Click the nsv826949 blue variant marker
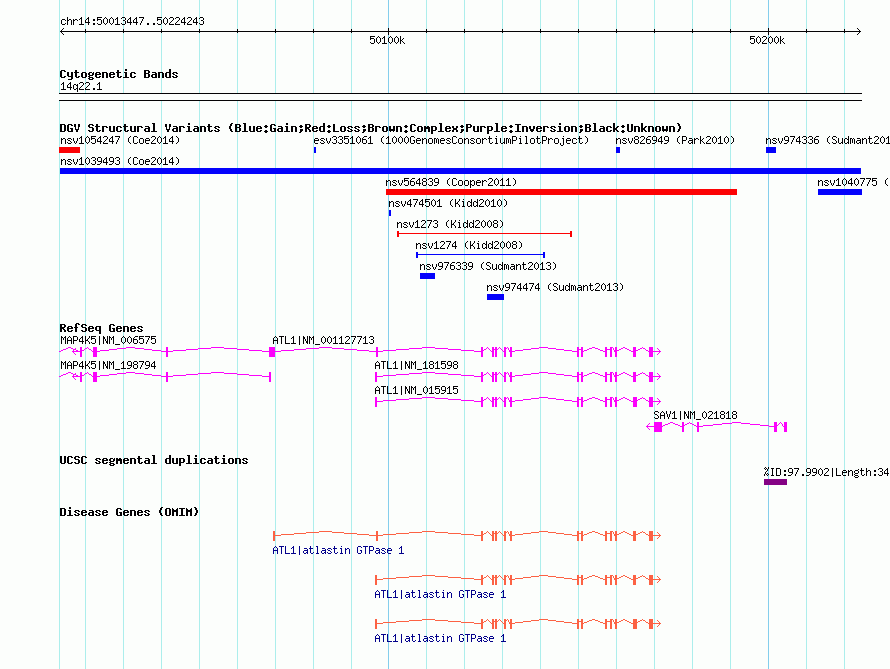 click(x=618, y=150)
